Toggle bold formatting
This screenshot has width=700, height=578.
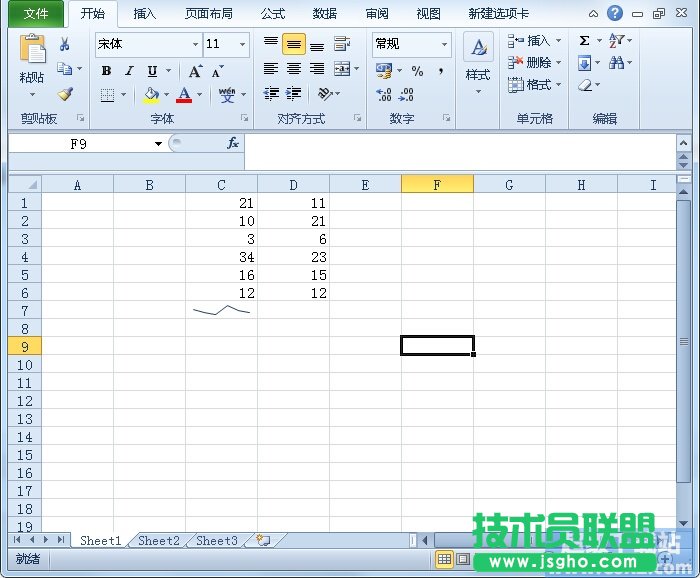[106, 71]
